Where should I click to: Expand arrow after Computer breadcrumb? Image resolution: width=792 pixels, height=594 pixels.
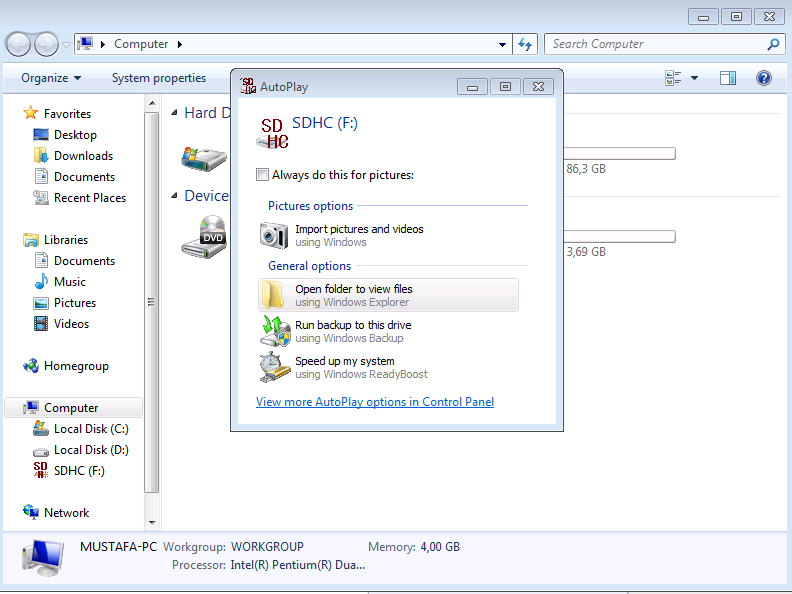(x=180, y=44)
